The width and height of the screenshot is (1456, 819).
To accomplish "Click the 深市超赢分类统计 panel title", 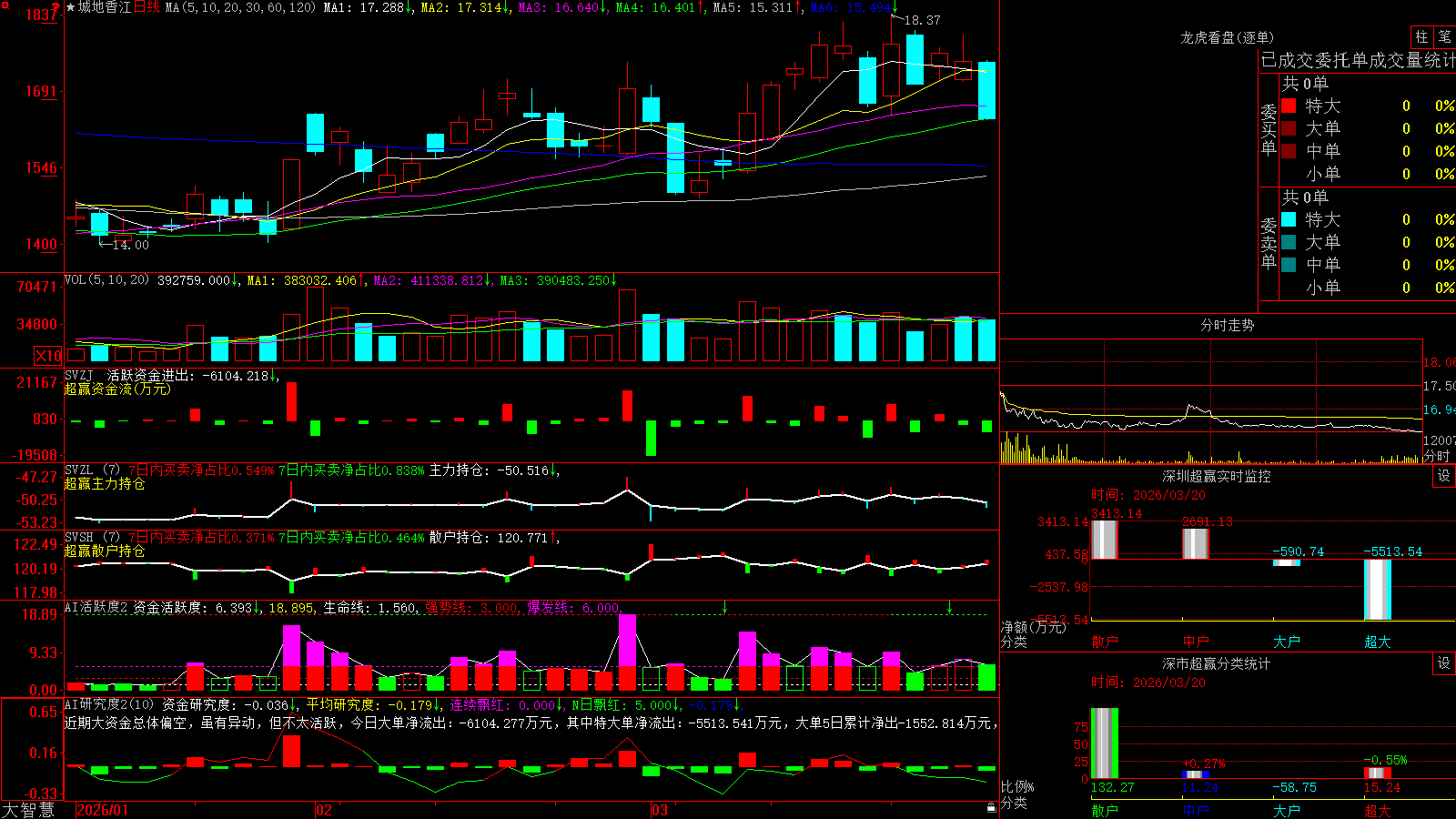I will (1216, 663).
